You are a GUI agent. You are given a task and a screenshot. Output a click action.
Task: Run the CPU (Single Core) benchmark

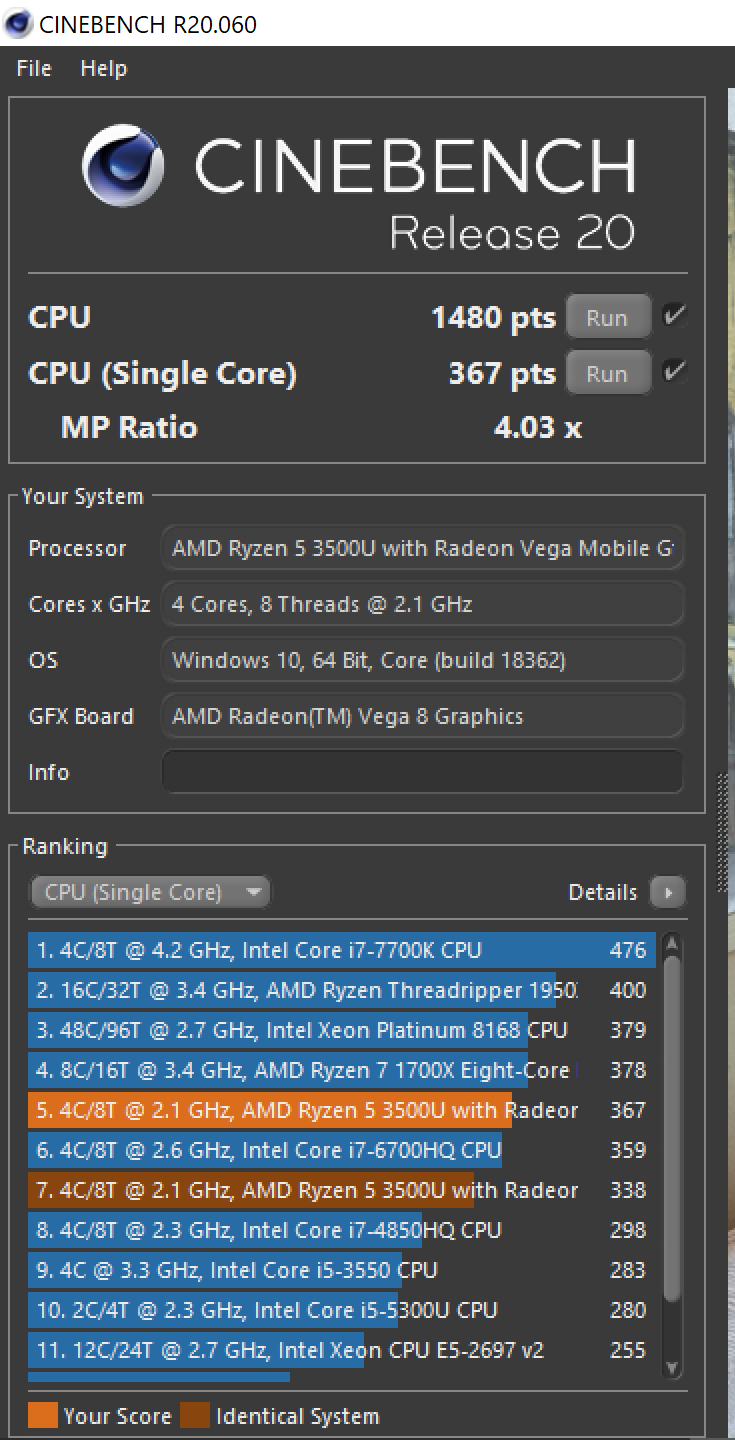607,373
